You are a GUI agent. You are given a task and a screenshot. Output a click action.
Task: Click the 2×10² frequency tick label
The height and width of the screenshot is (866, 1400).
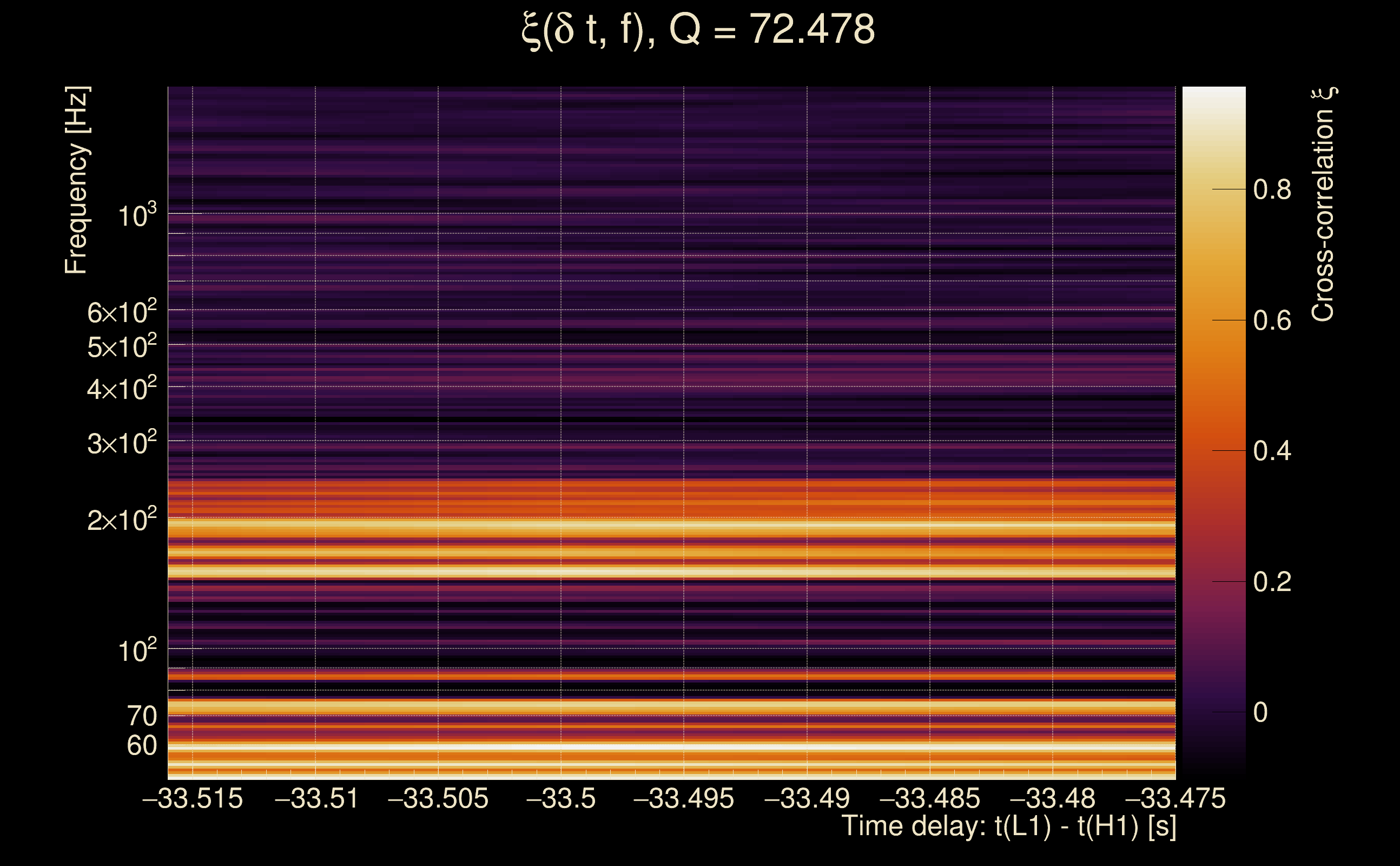click(x=121, y=521)
